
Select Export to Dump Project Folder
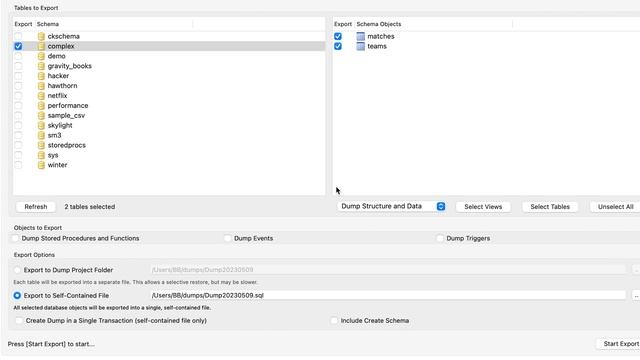(17, 270)
